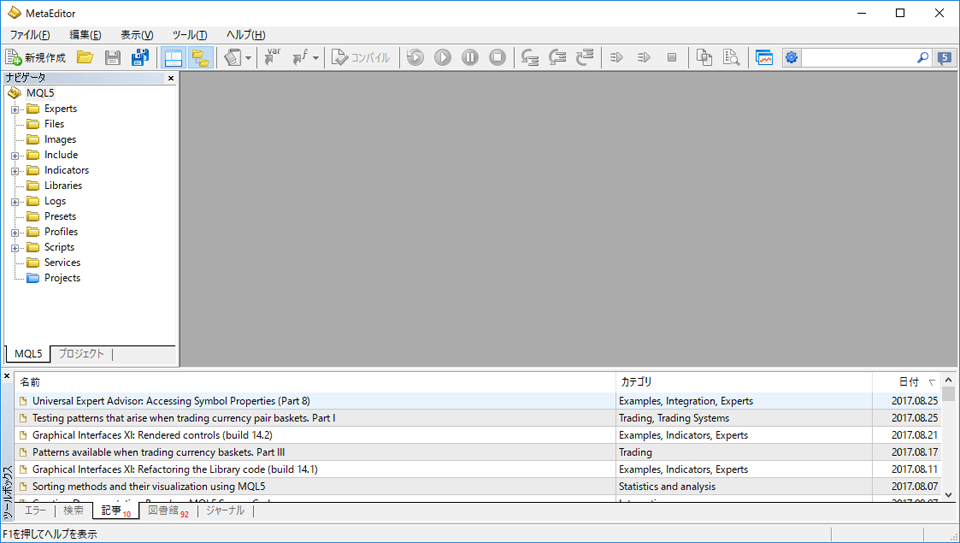The height and width of the screenshot is (543, 960).
Task: Click the settings gear icon in toolbar
Action: (x=791, y=58)
